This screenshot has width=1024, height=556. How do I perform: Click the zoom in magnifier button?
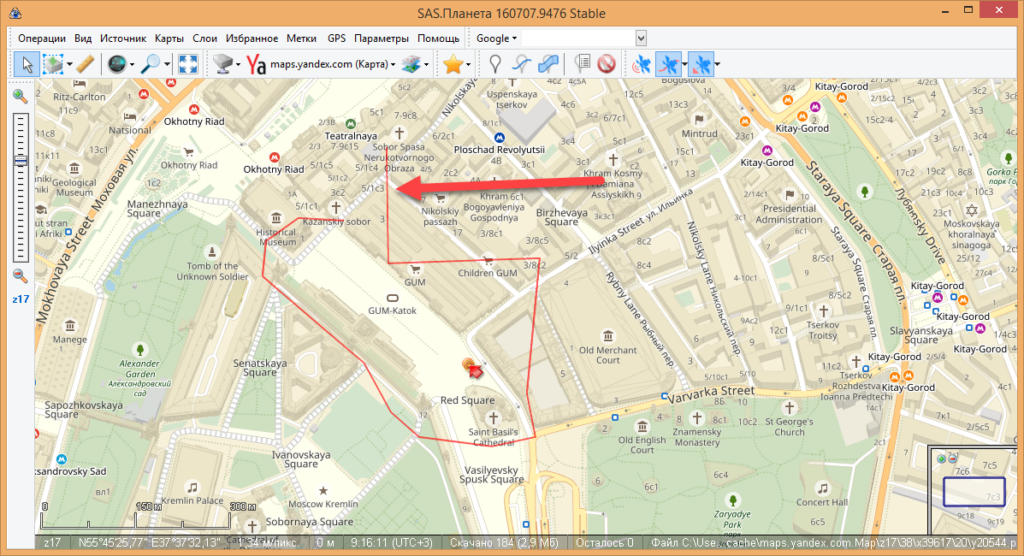point(20,97)
